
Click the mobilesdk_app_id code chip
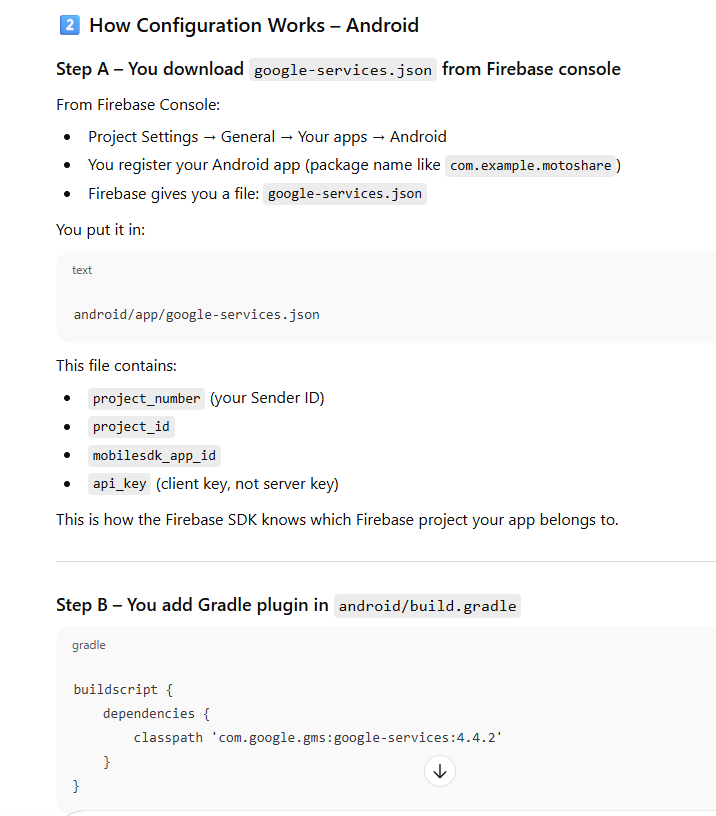(154, 456)
